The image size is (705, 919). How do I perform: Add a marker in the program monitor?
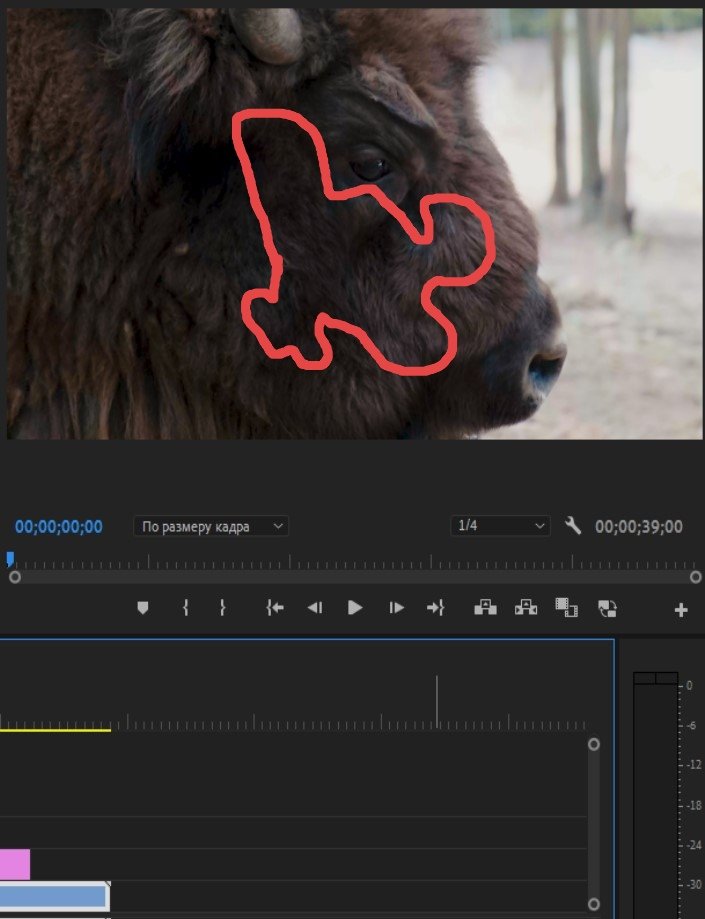pyautogui.click(x=143, y=607)
